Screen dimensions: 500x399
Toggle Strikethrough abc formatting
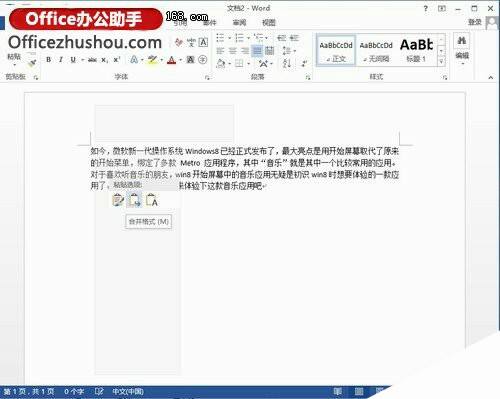click(92, 60)
